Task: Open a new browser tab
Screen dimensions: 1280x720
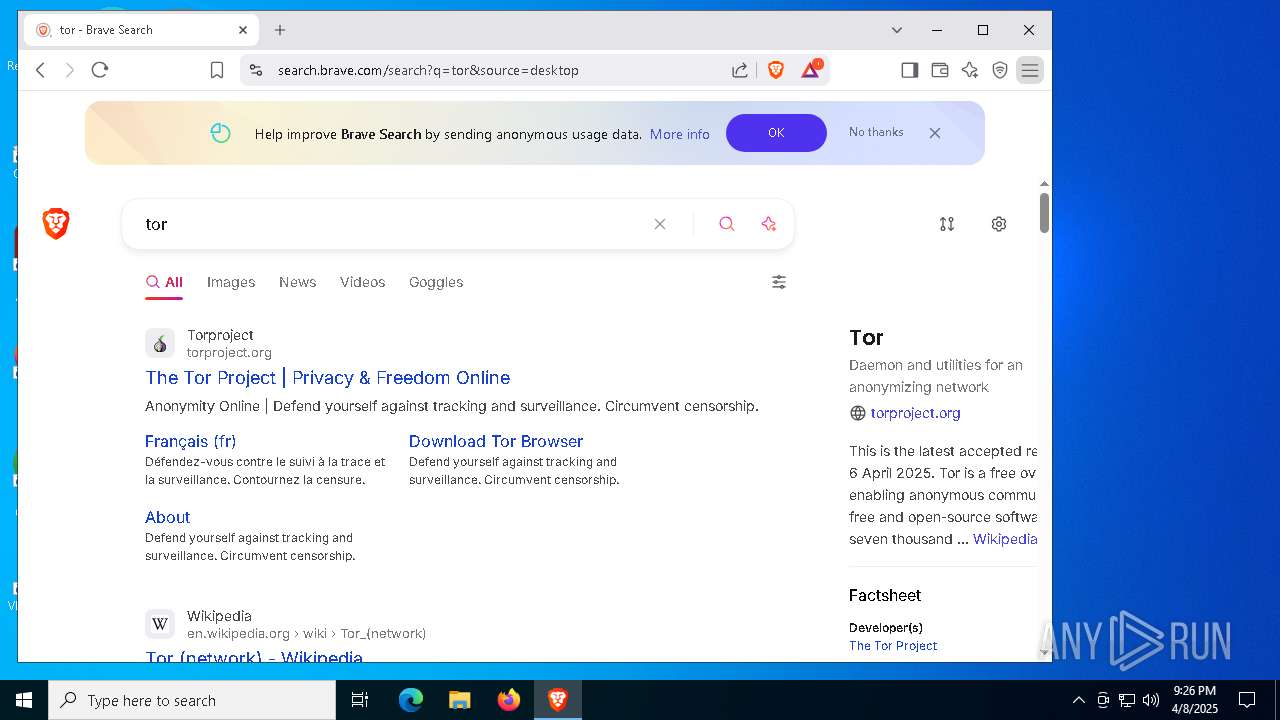Action: [x=280, y=30]
